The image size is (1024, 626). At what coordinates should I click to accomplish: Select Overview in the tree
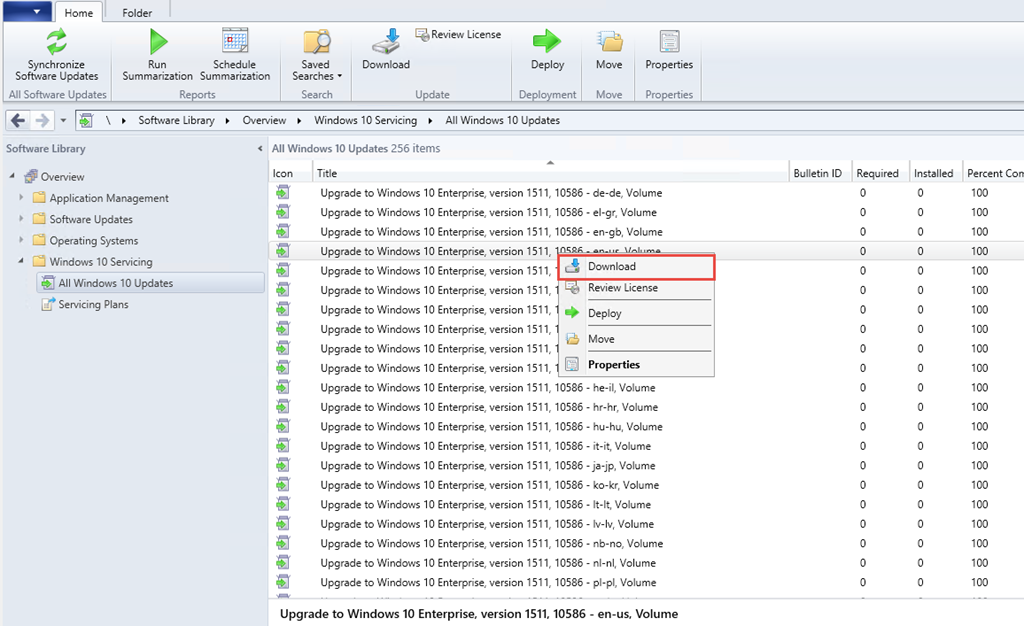62,177
